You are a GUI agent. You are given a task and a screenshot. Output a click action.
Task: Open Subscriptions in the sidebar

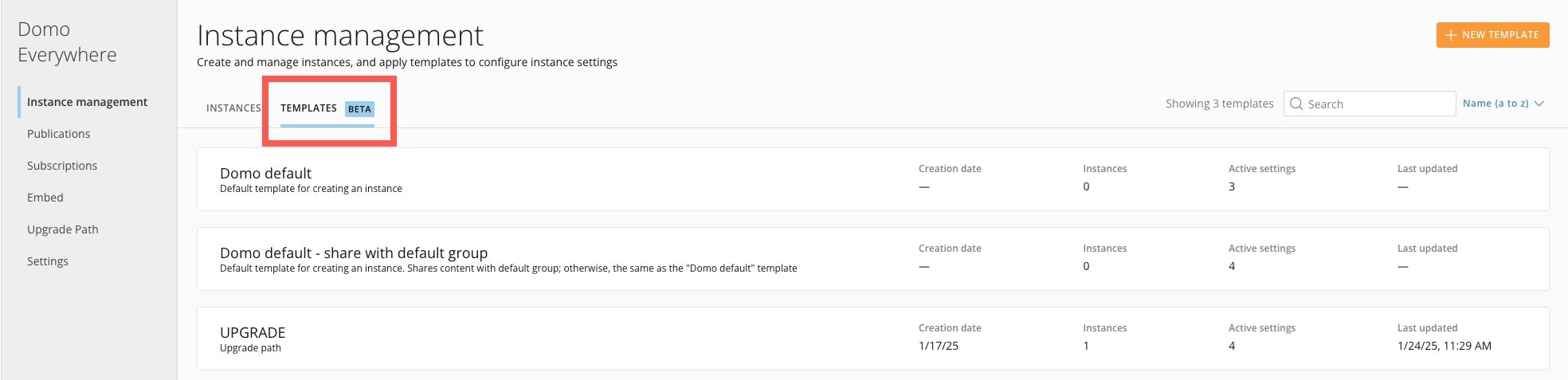62,166
